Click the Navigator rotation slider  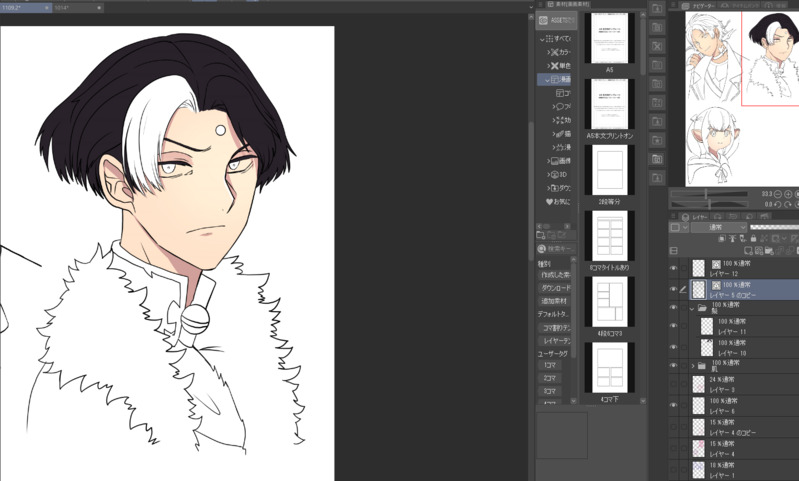click(x=709, y=204)
